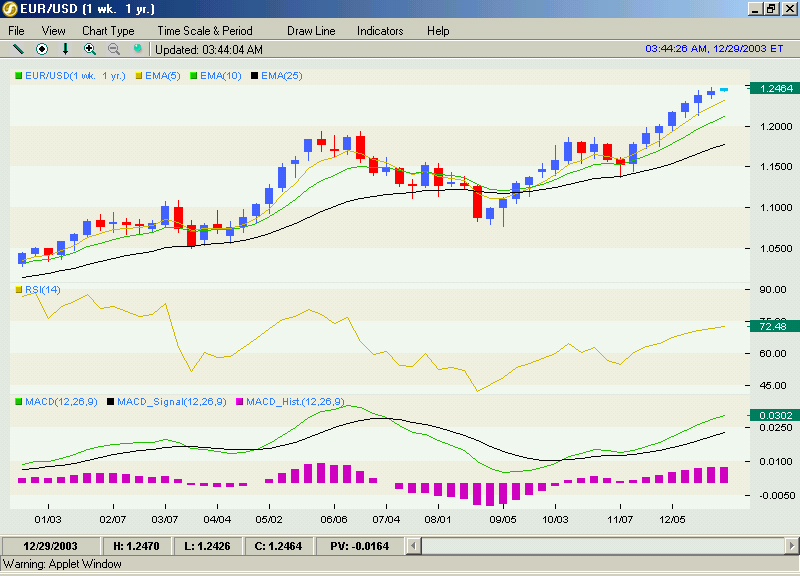Zoom in with the magnifier plus icon
800x576 pixels.
[90, 49]
